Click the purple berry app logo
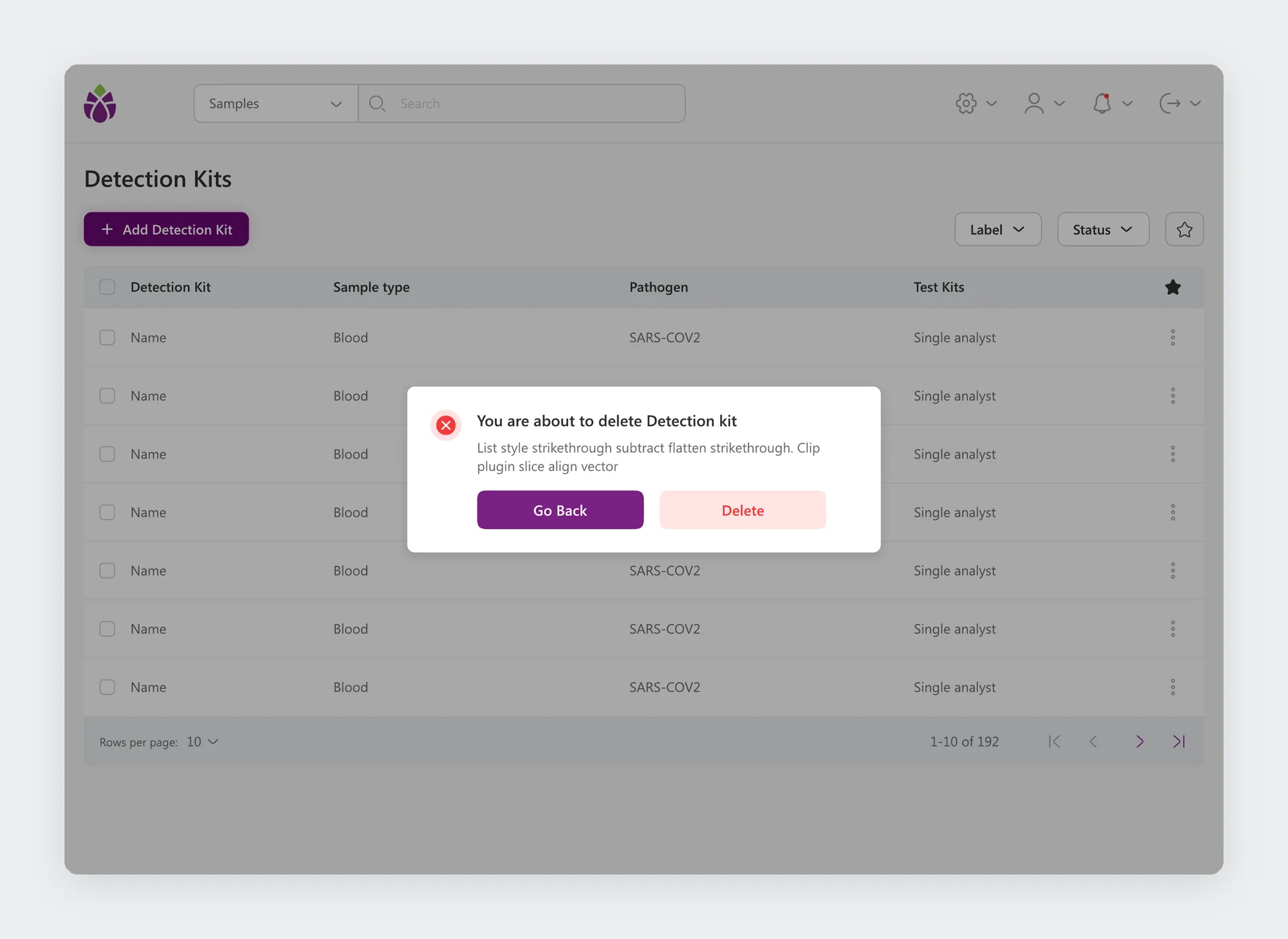 [x=100, y=104]
